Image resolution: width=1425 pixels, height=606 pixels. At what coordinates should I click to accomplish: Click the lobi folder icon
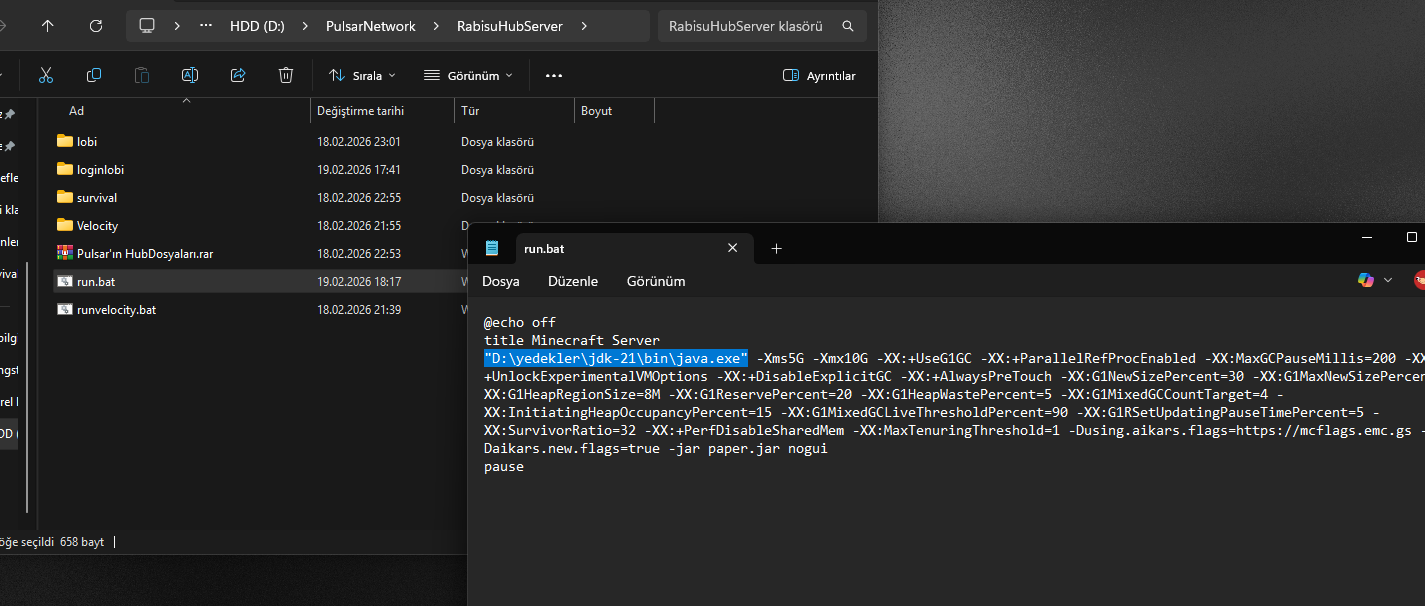[x=65, y=141]
